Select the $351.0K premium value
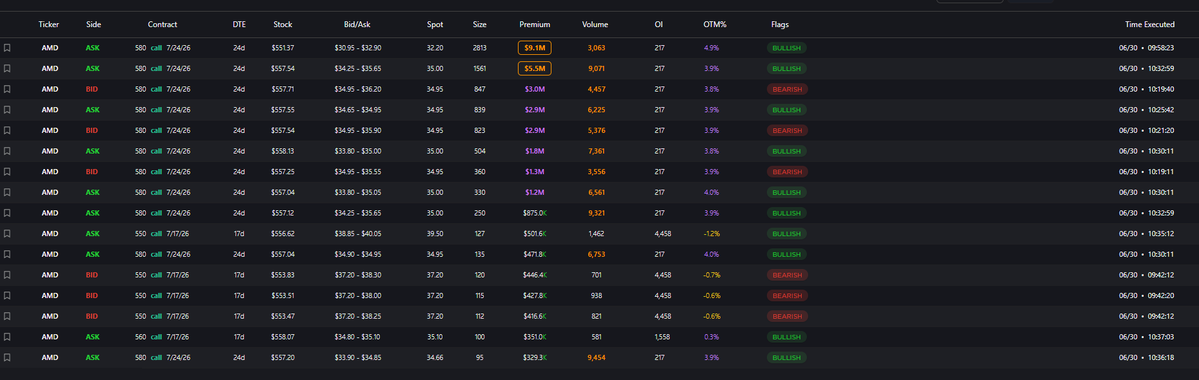This screenshot has width=1199, height=380. [535, 336]
